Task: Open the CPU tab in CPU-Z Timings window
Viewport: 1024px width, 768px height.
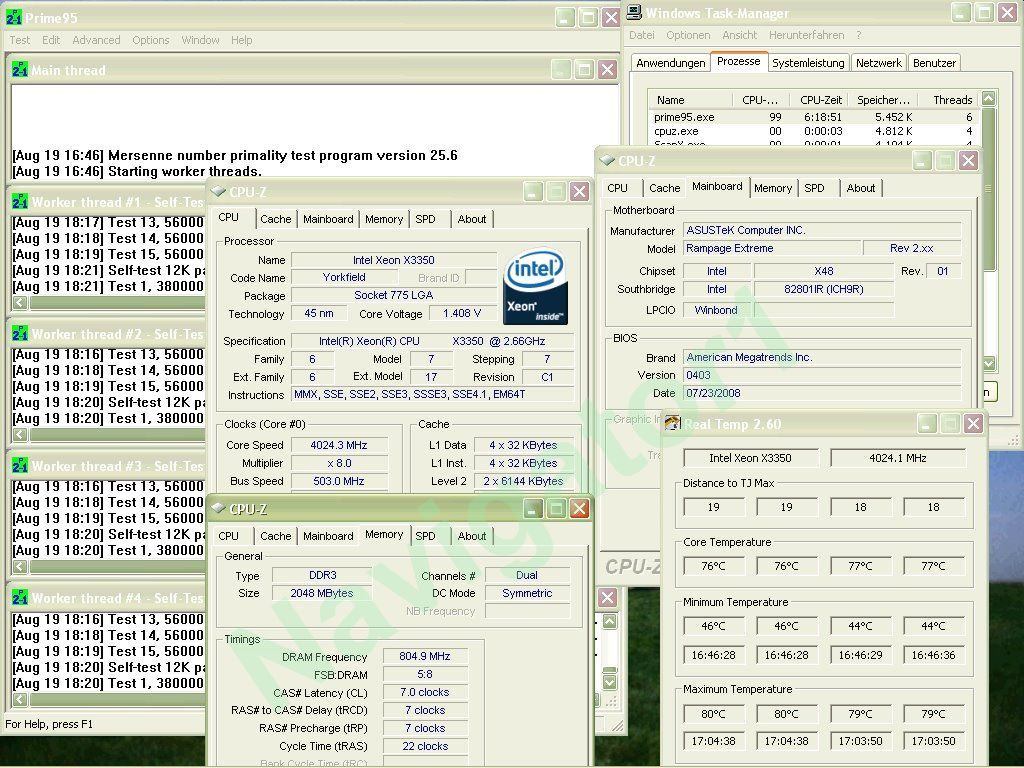Action: (229, 536)
